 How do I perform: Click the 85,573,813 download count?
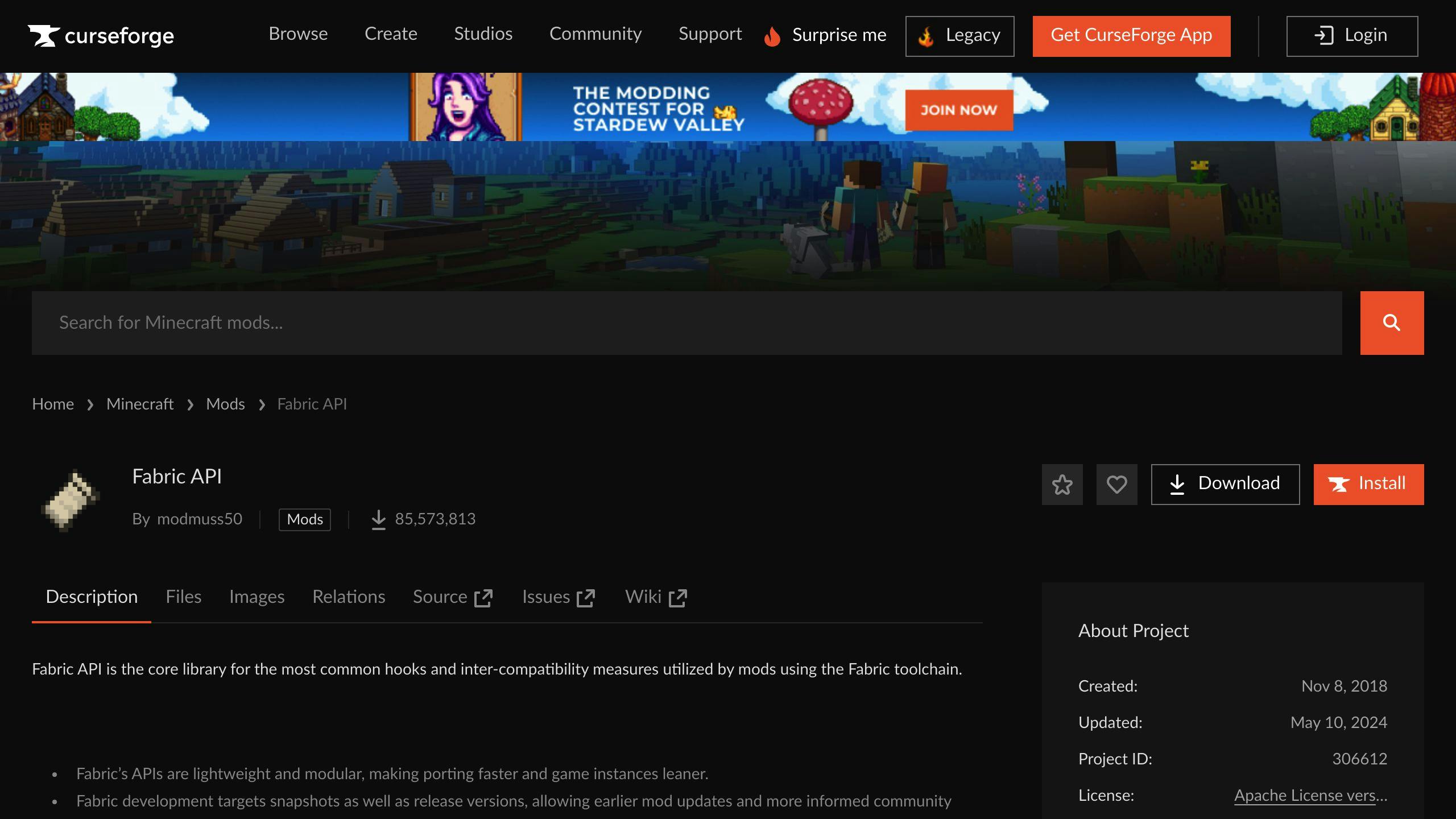[x=435, y=519]
